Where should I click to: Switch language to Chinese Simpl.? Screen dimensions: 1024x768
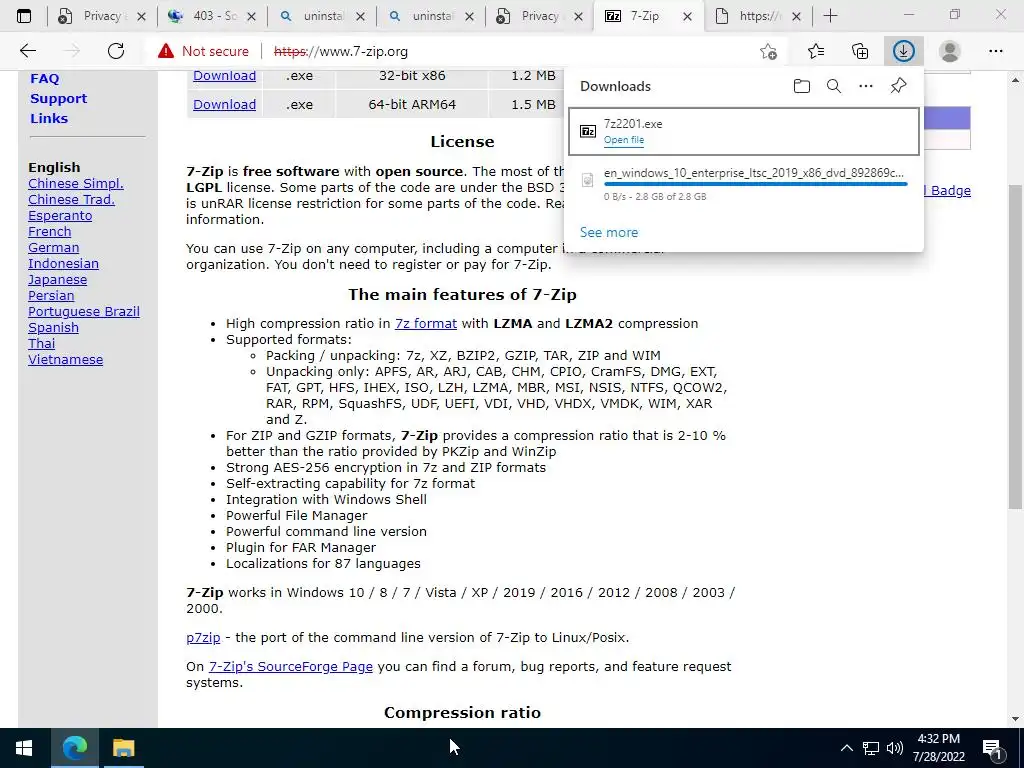(76, 184)
